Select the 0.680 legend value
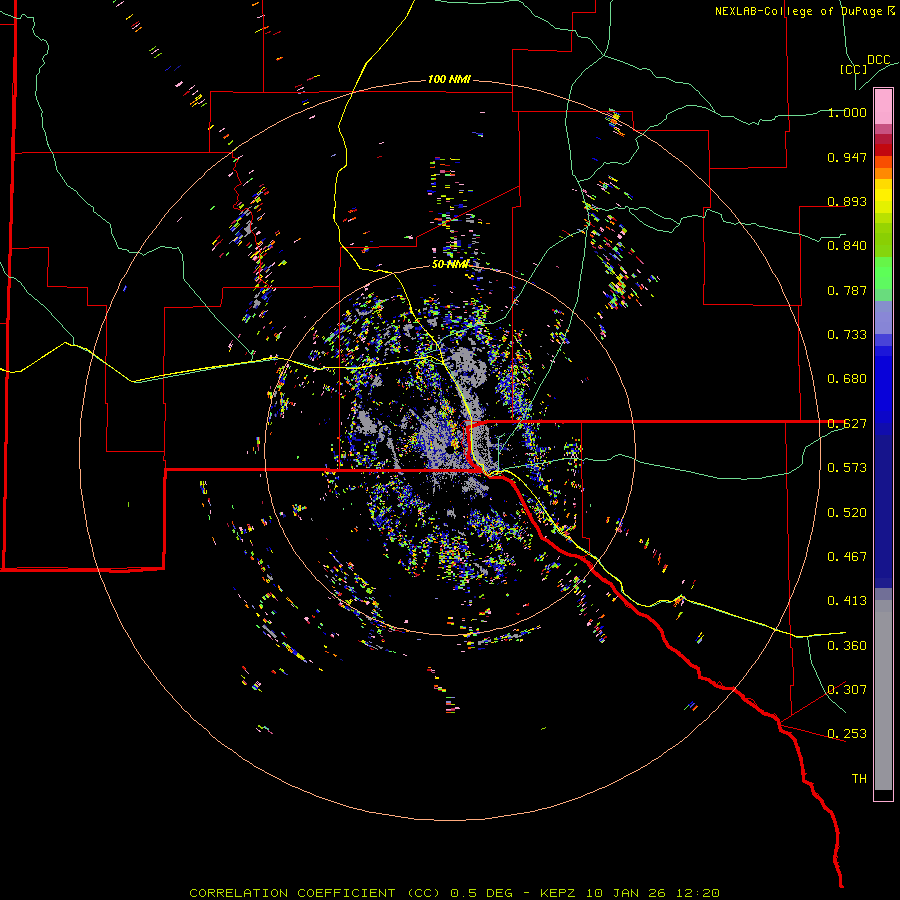Image resolution: width=900 pixels, height=900 pixels. click(x=847, y=379)
